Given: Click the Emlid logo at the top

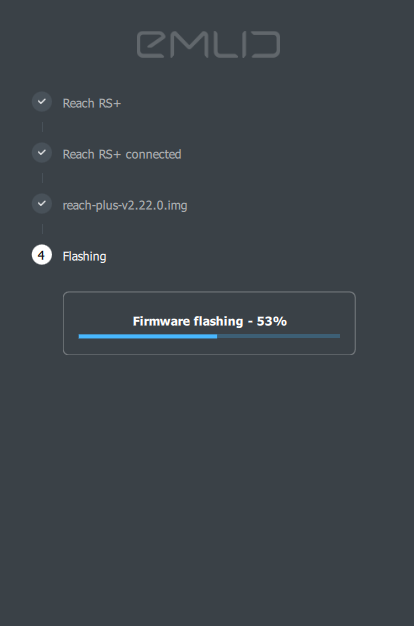Looking at the screenshot, I should (208, 44).
